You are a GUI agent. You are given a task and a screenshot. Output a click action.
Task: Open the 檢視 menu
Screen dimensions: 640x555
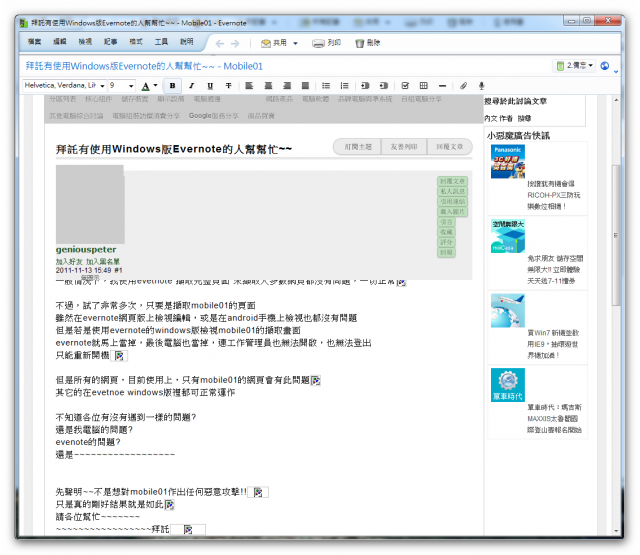[x=85, y=42]
